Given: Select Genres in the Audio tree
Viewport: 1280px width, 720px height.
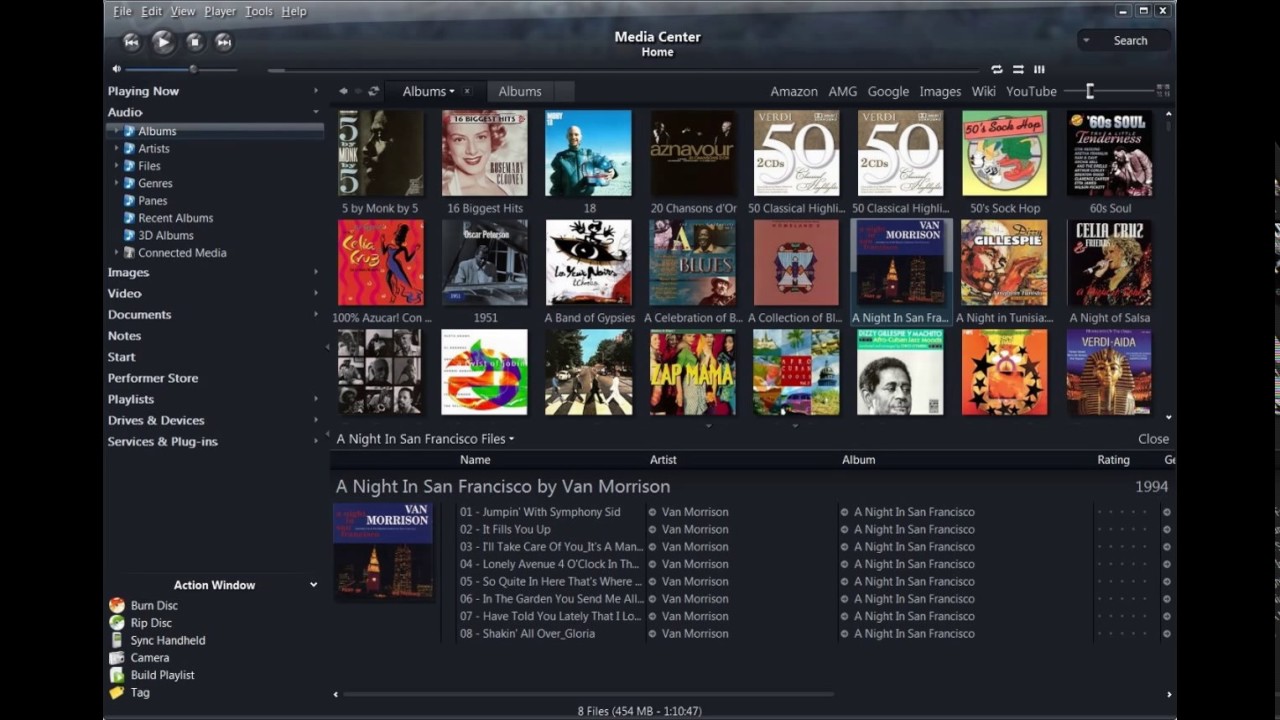Looking at the screenshot, I should point(155,183).
